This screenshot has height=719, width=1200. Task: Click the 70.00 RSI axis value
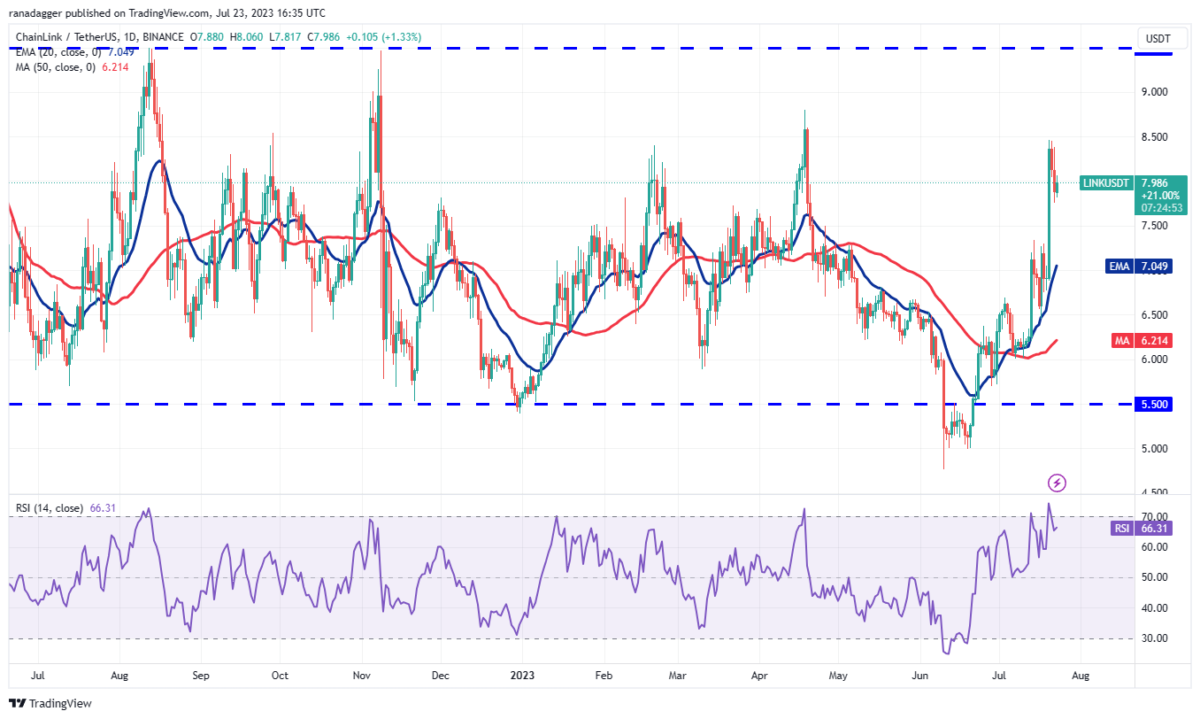tap(1154, 517)
